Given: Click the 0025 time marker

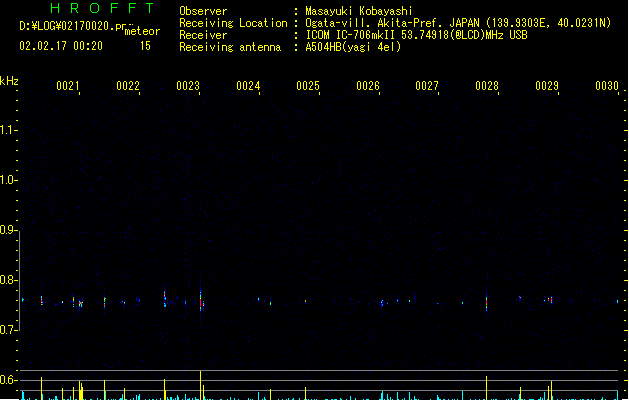Looking at the screenshot, I should click(308, 86).
